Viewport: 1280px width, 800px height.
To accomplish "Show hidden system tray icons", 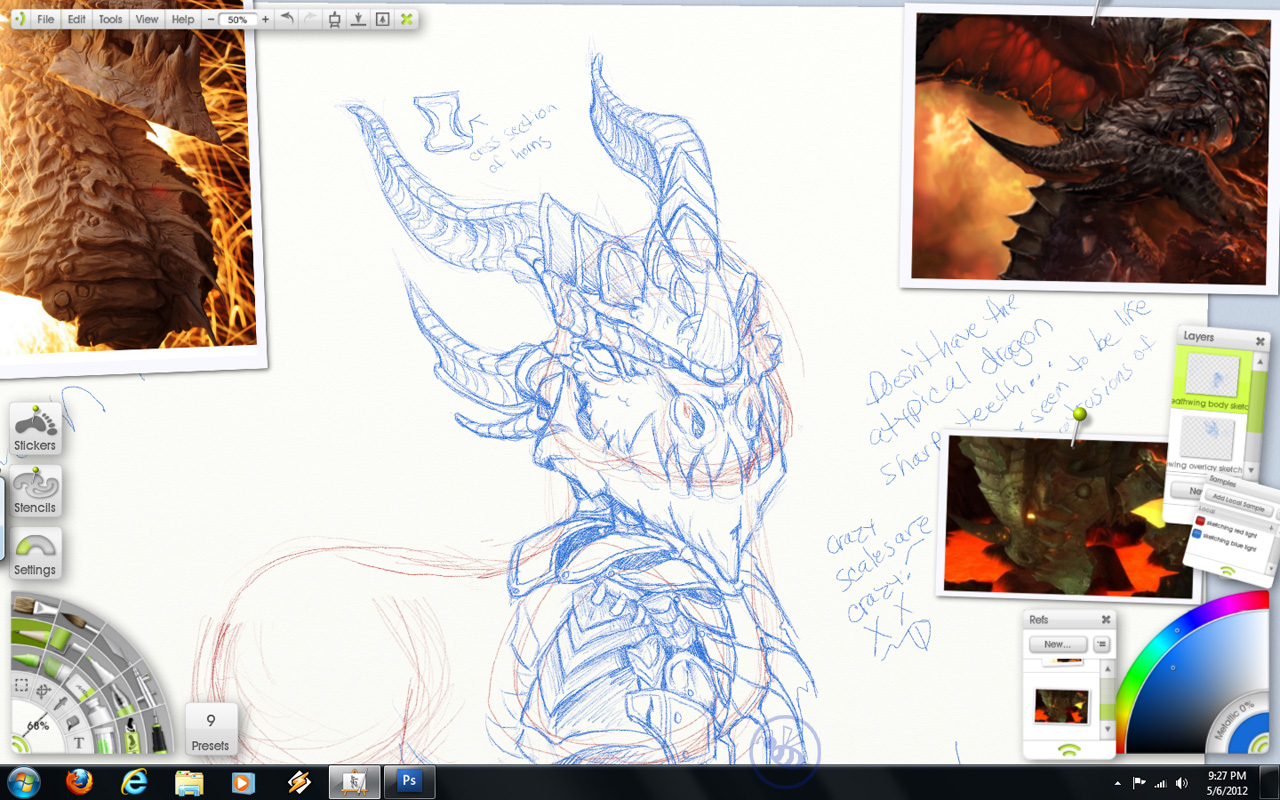I will click(x=1117, y=782).
